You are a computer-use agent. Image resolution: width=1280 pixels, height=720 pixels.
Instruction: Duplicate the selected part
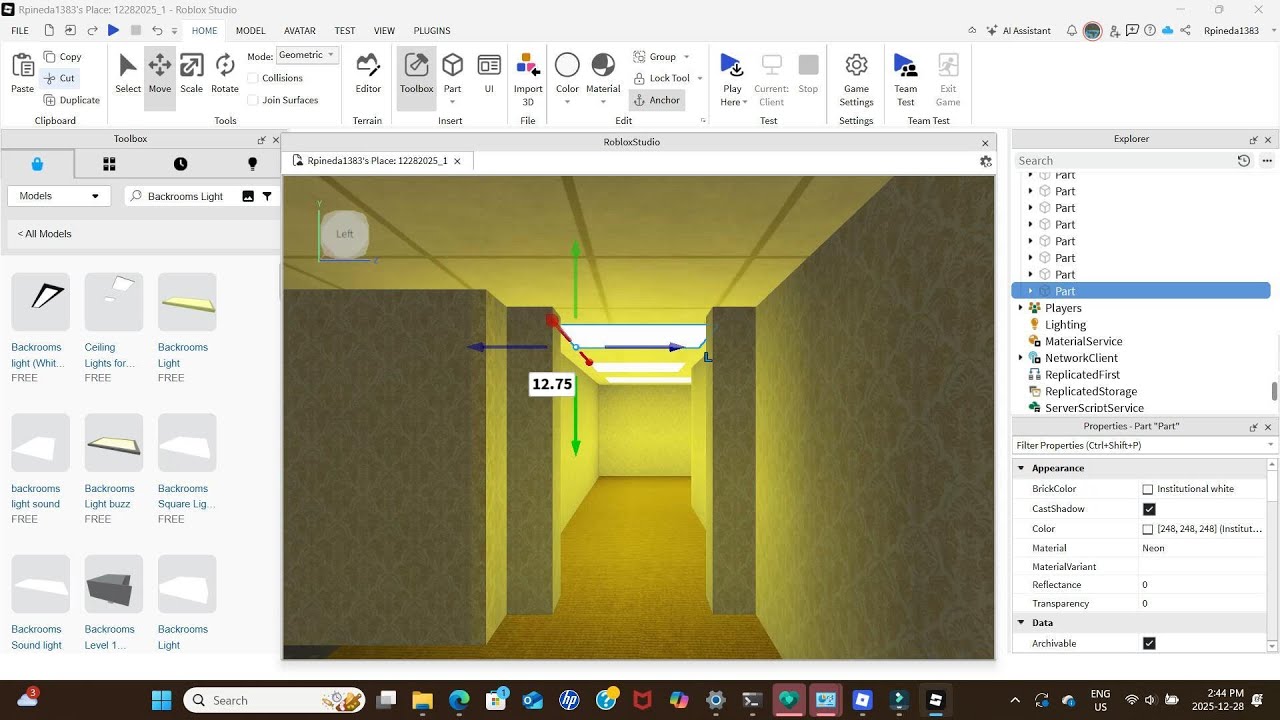[x=72, y=100]
